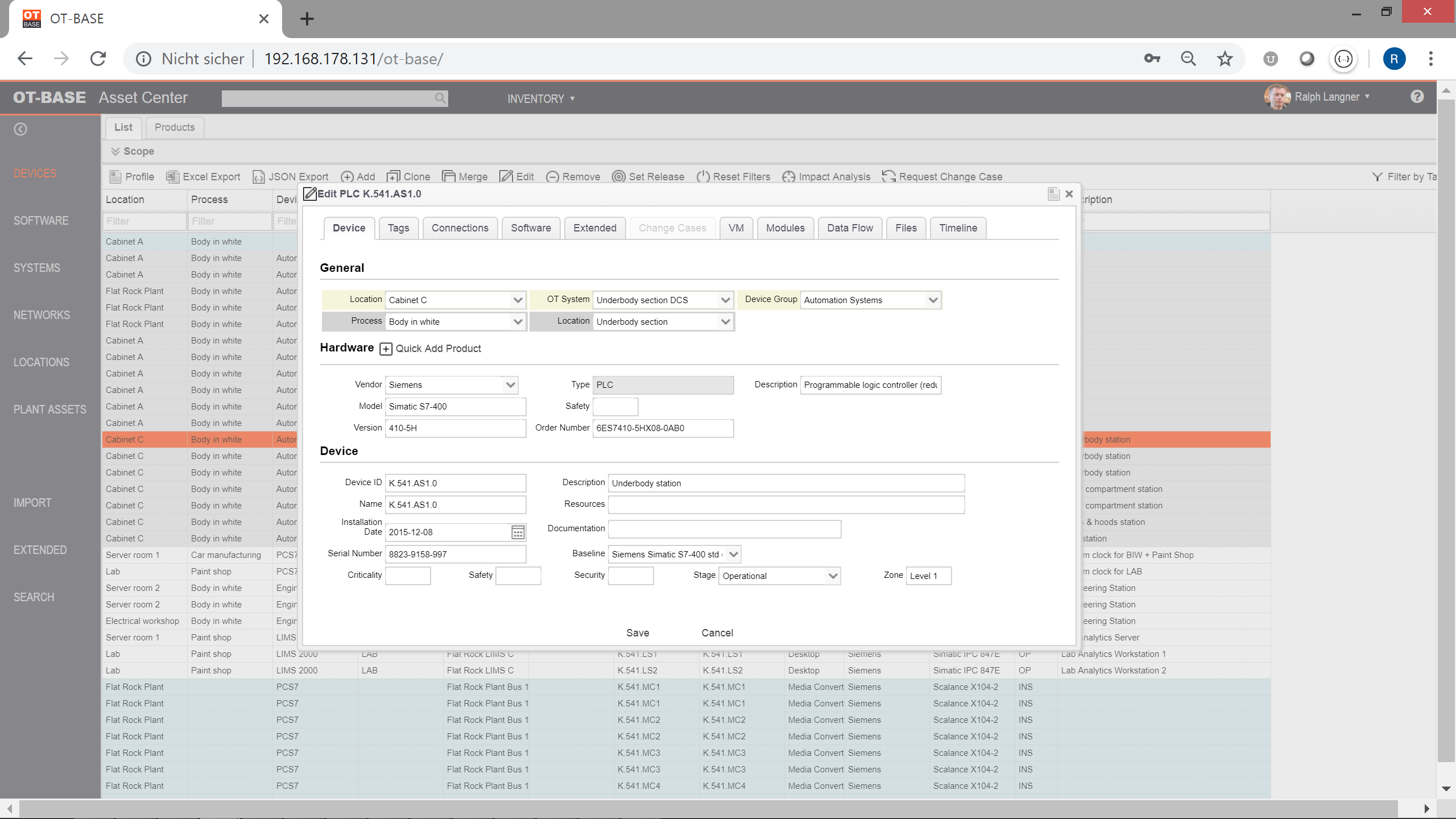Click the Zone Level 1 field
This screenshot has width=1456, height=819.
929,576
